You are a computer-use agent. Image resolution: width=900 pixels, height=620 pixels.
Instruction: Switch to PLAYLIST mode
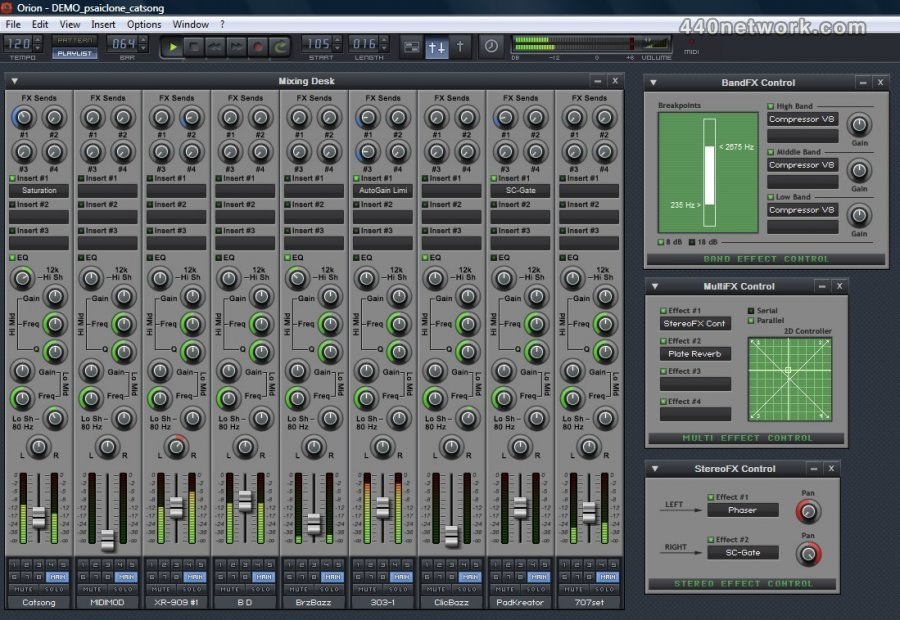click(x=75, y=53)
